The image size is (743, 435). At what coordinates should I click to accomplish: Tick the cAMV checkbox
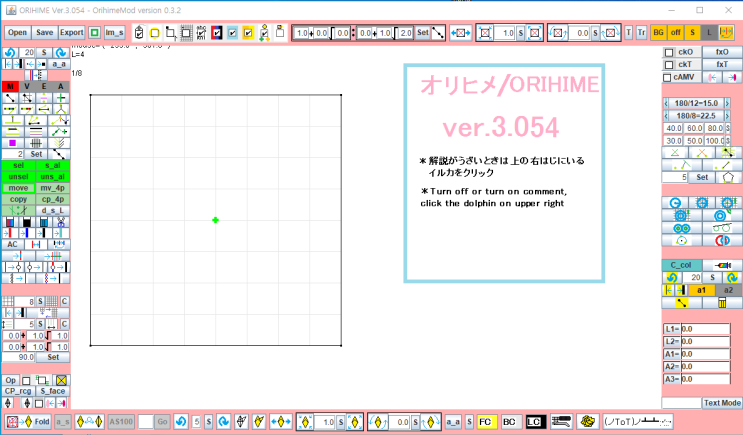pyautogui.click(x=667, y=77)
